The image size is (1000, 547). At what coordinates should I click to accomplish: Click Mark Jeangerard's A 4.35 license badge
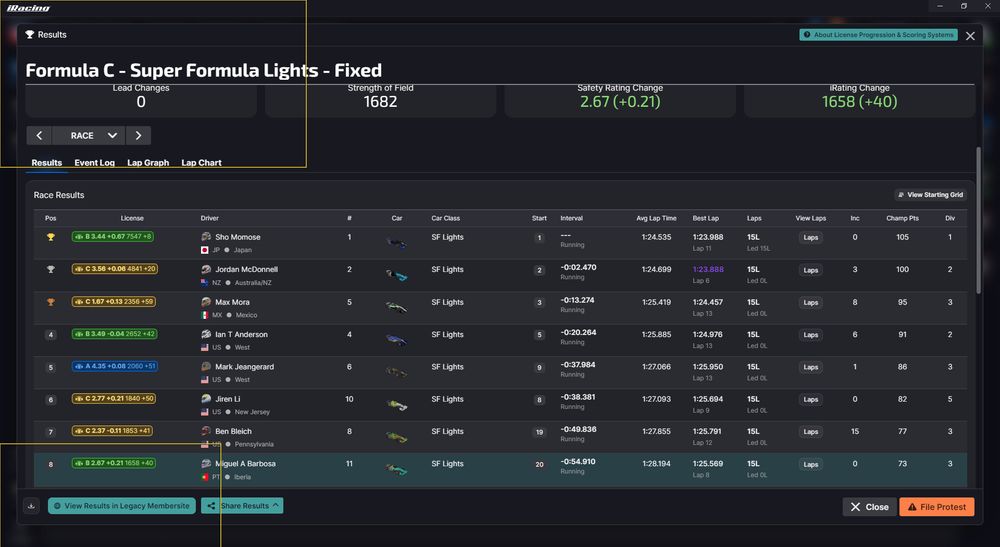(114, 366)
